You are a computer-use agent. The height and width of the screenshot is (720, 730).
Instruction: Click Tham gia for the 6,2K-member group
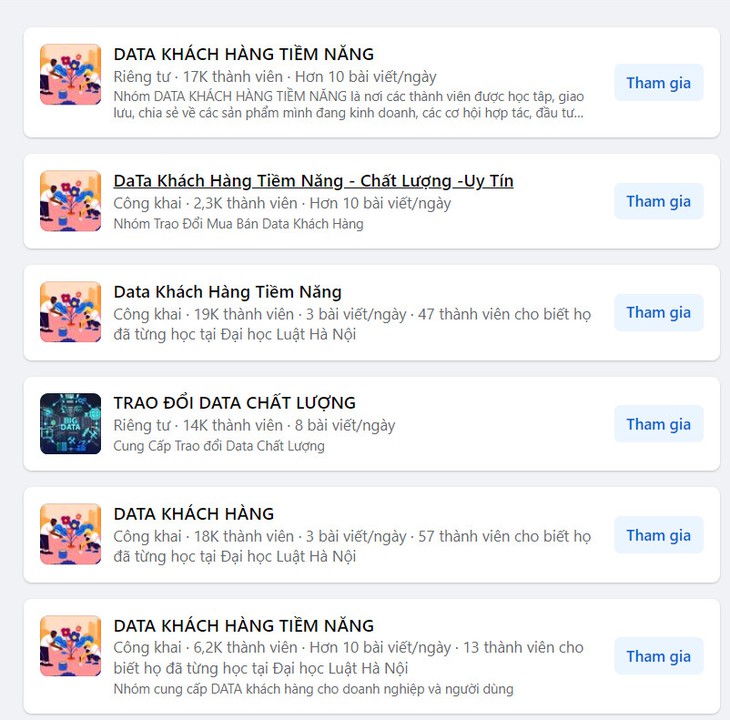point(658,656)
